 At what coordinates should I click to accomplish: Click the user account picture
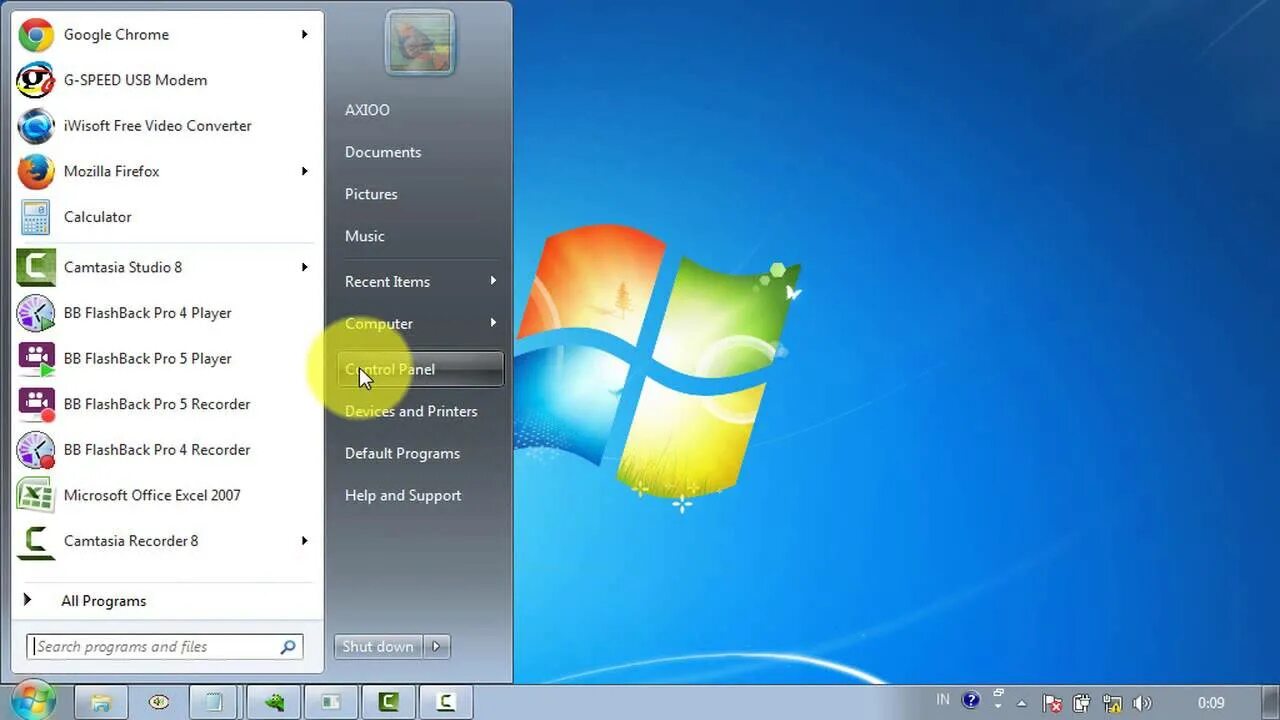point(420,44)
